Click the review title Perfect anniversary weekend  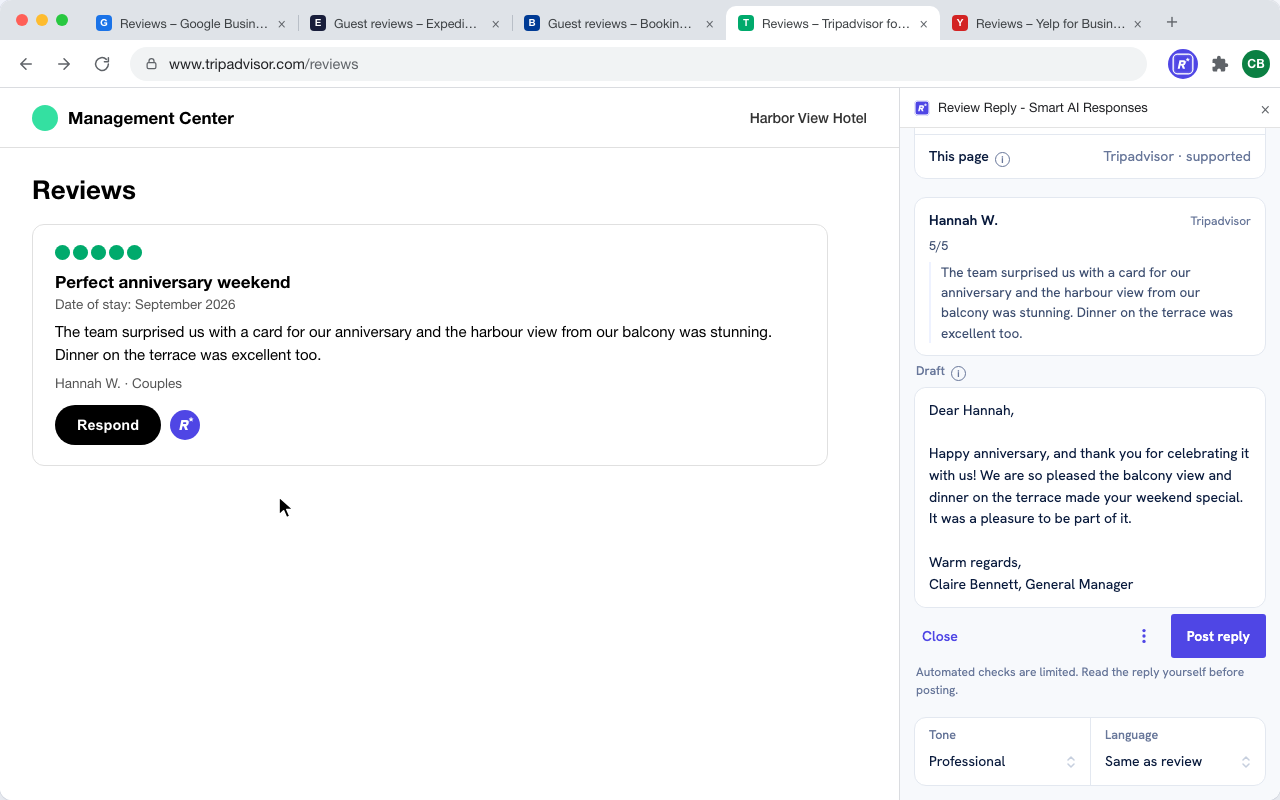click(172, 282)
